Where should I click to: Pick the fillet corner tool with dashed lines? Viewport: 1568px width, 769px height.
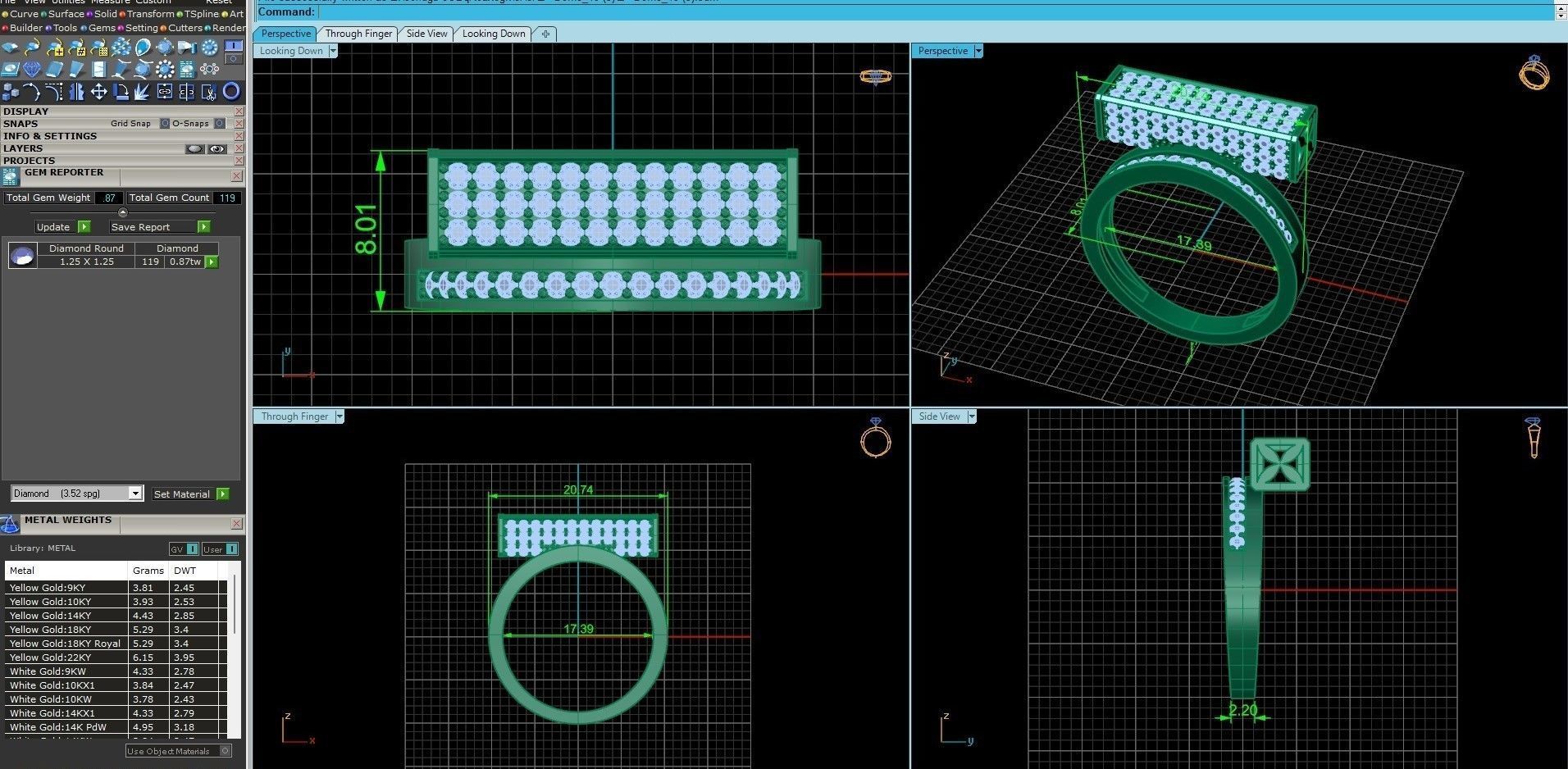[54, 91]
